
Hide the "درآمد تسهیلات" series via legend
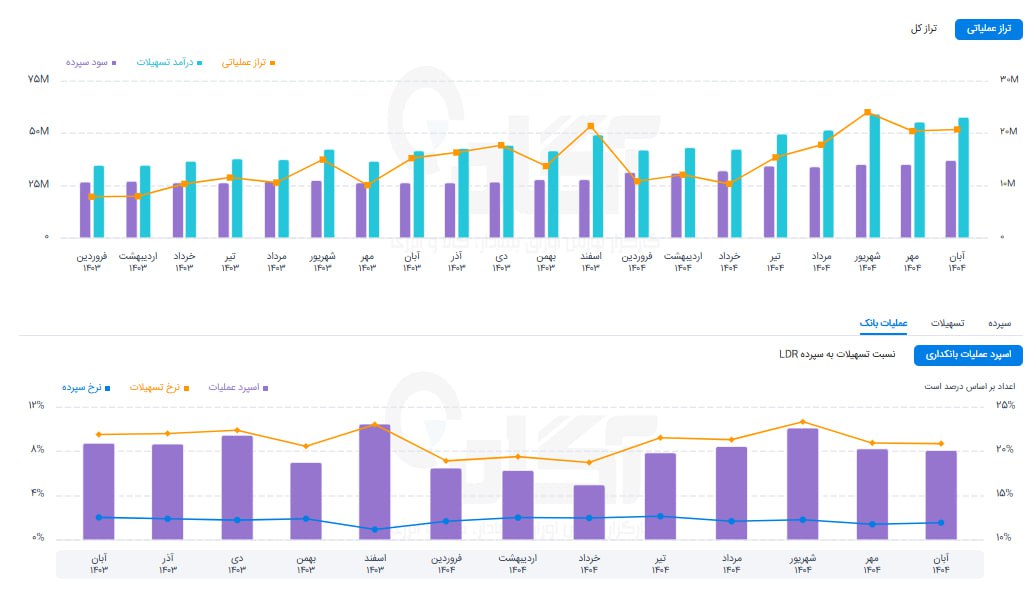(x=168, y=62)
